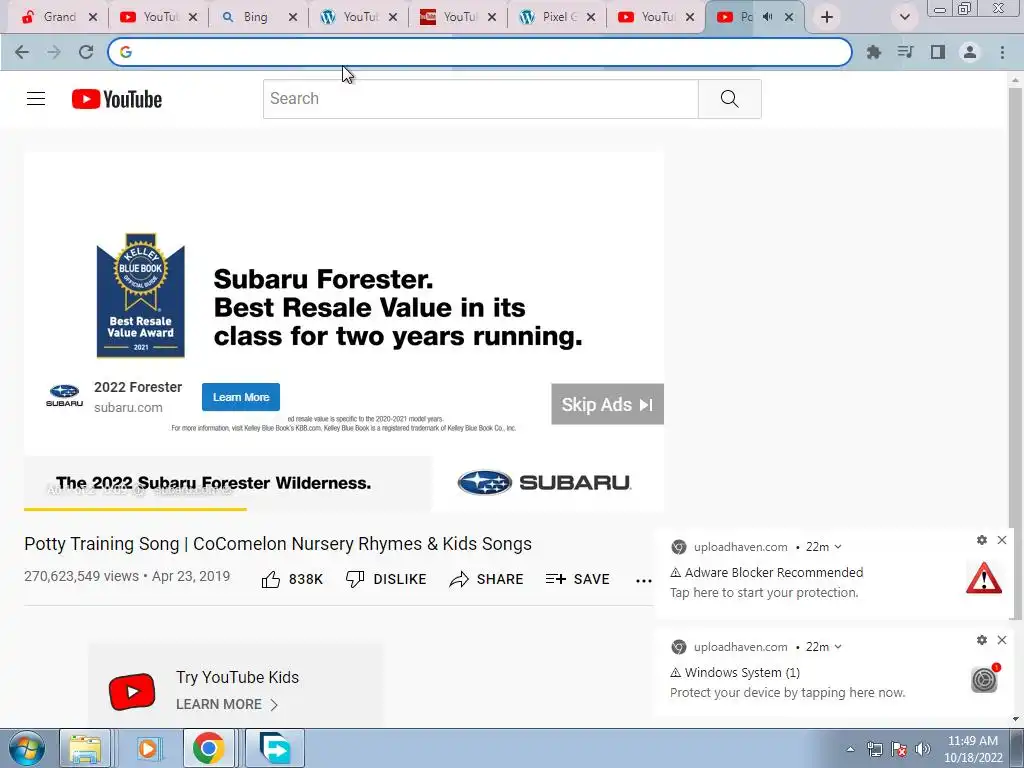Click the ad progress bar

(344, 509)
